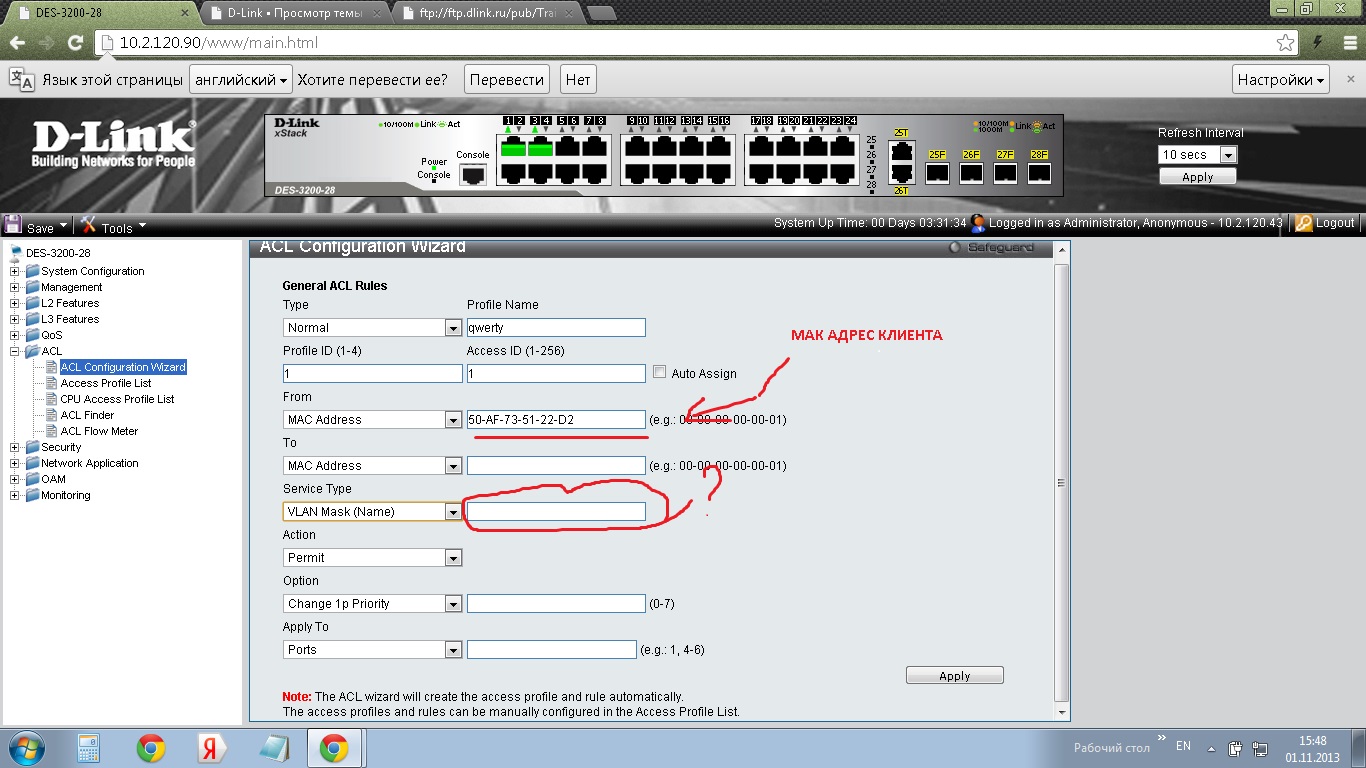Select Access Profile List in tree
1366x768 pixels.
[106, 383]
